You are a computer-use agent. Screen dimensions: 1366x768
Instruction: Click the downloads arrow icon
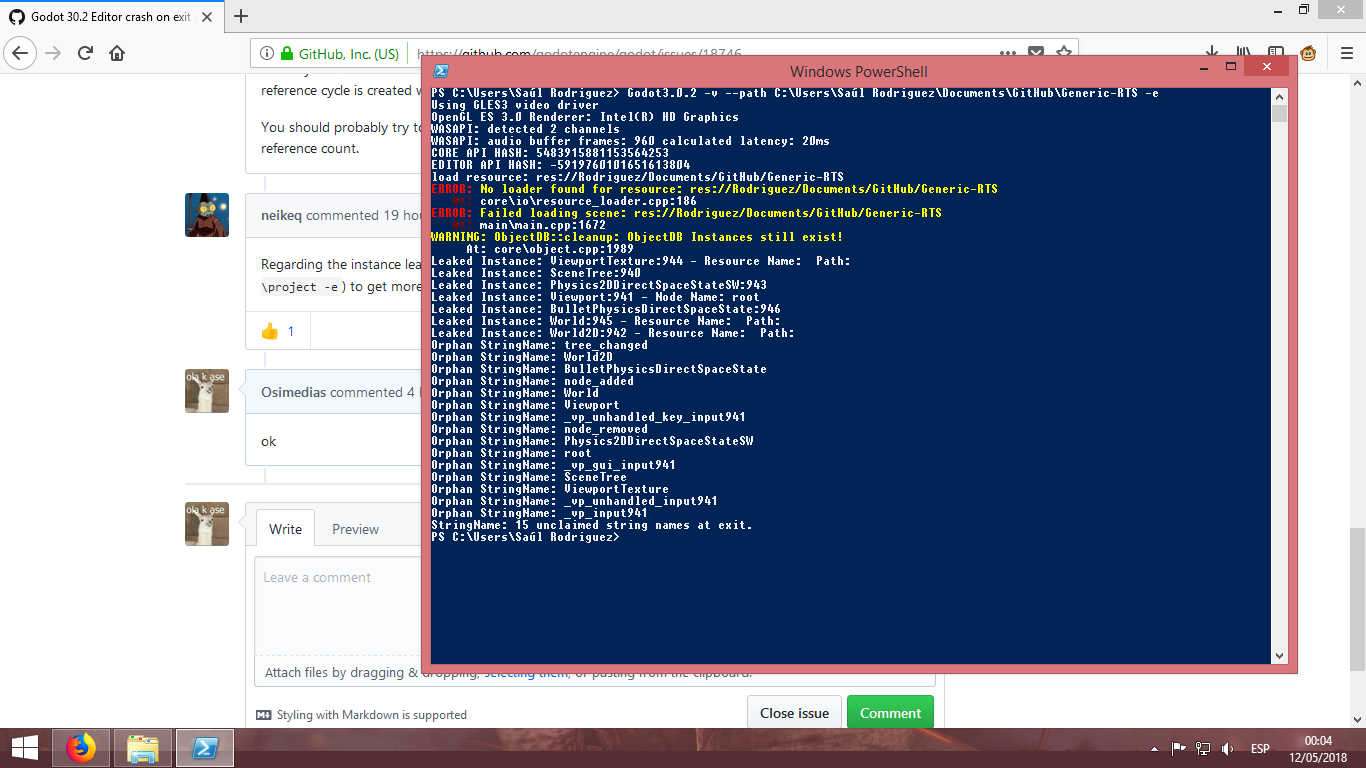tap(1212, 53)
